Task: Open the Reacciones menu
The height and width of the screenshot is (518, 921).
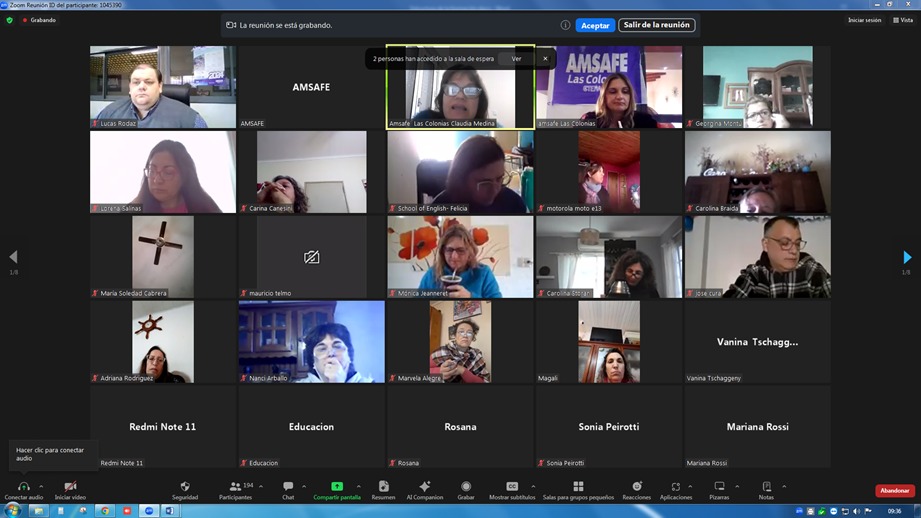Action: point(636,488)
